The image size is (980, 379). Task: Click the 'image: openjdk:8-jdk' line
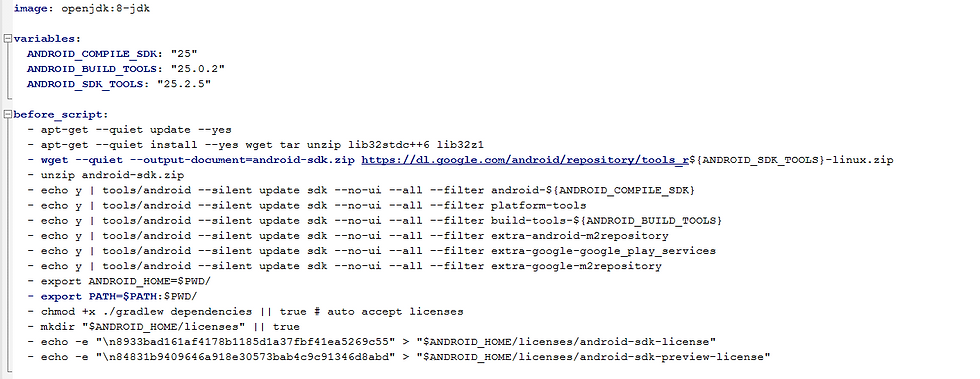pyautogui.click(x=82, y=9)
